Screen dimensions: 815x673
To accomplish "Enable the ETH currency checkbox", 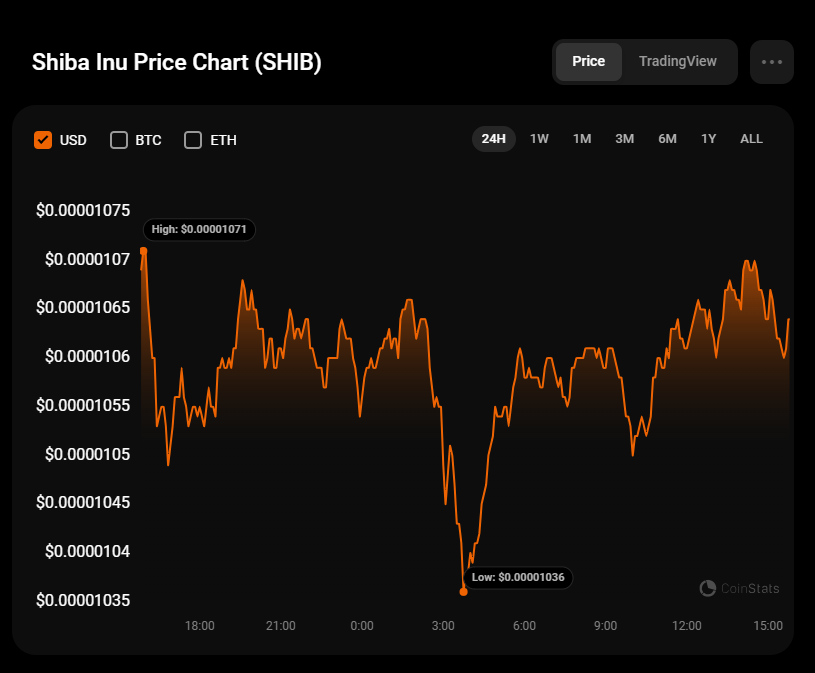I will (193, 140).
